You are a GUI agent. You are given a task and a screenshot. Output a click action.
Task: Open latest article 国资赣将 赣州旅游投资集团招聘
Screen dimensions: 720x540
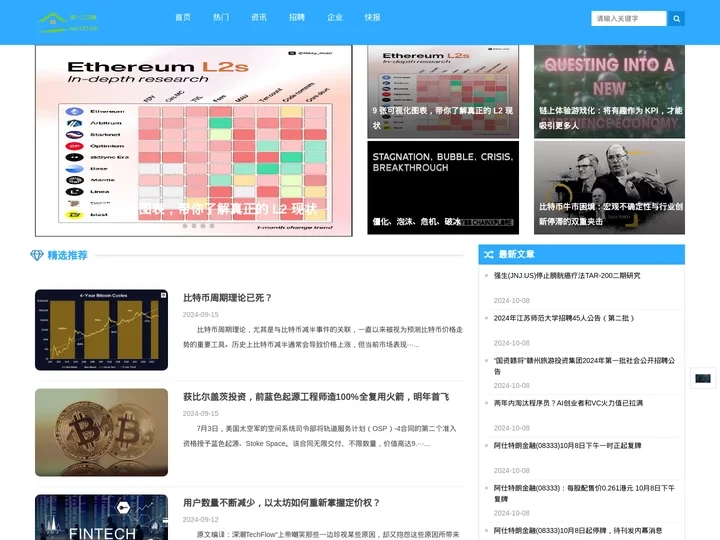click(x=584, y=366)
